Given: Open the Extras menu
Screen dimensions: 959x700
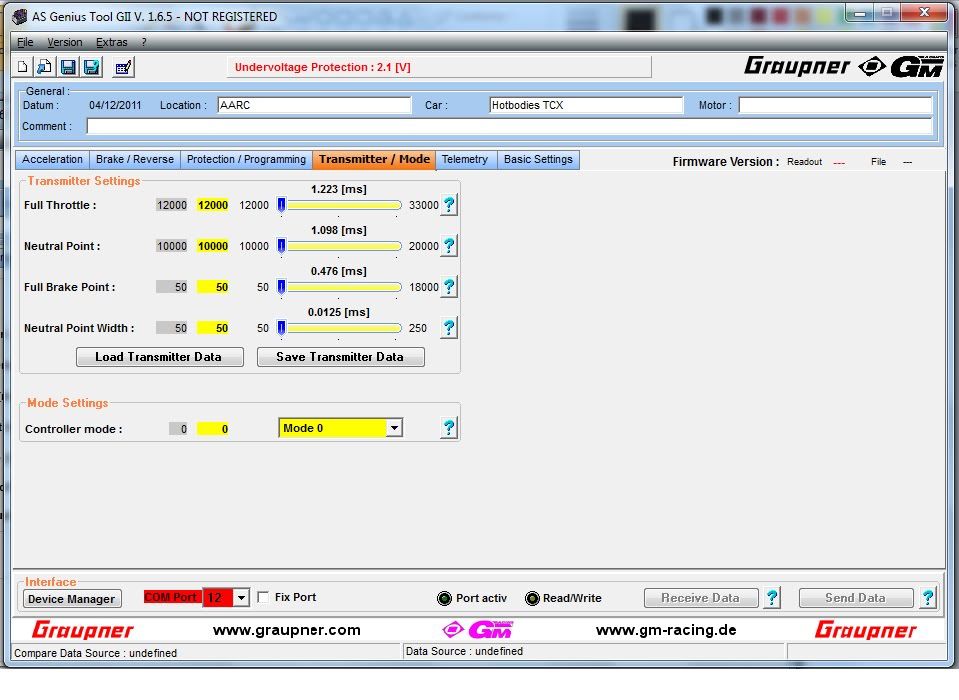Looking at the screenshot, I should tap(112, 42).
